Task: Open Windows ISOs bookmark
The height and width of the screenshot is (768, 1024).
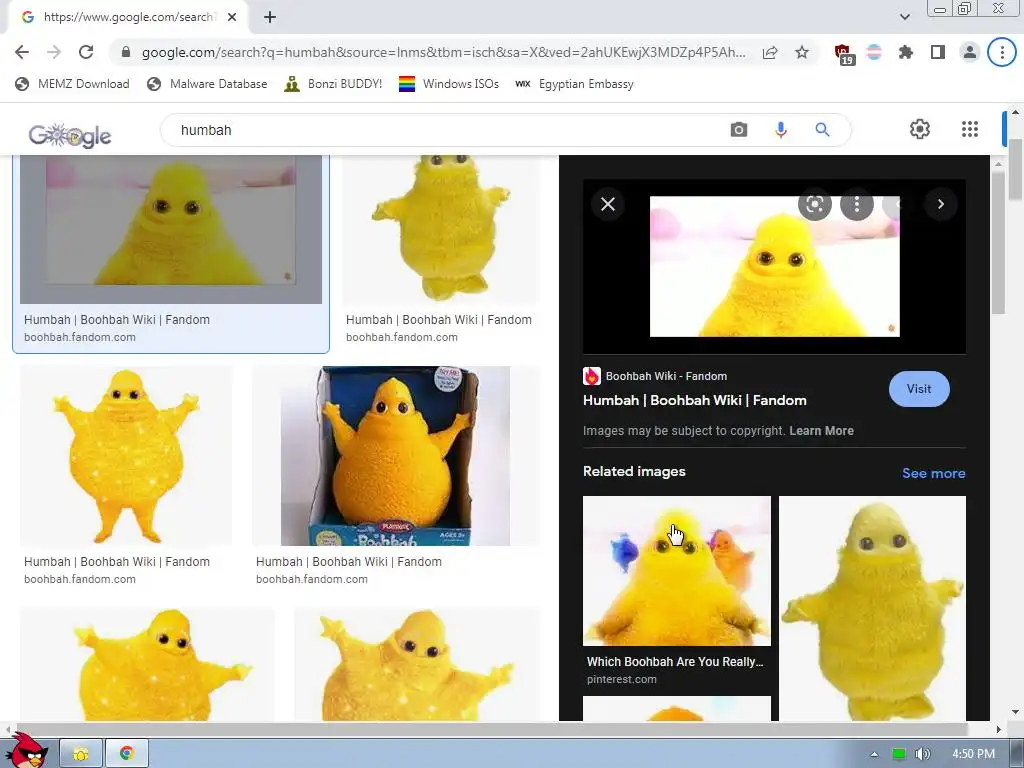Action: point(449,84)
